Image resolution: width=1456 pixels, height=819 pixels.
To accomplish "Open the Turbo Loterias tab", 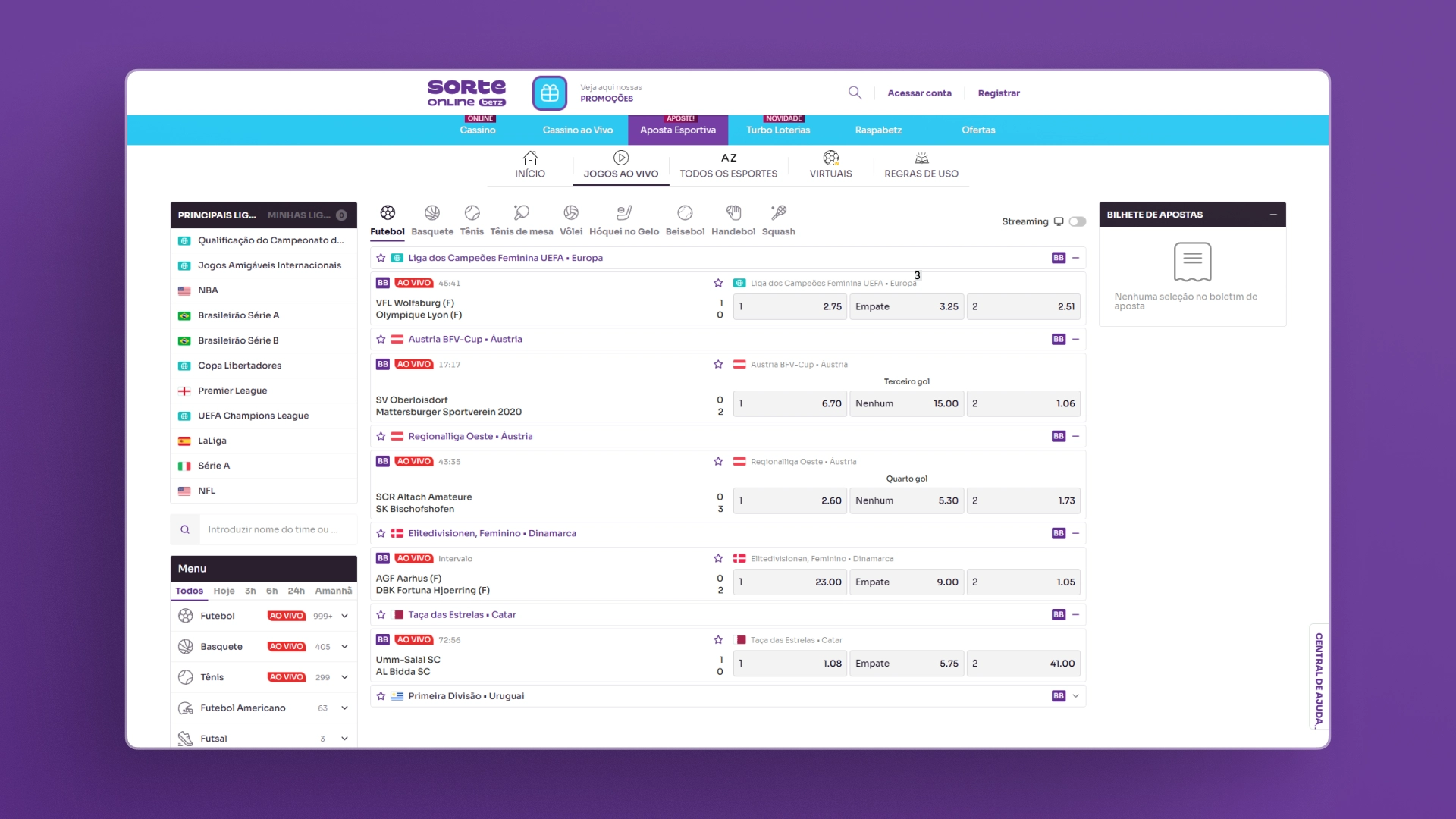I will (x=778, y=130).
